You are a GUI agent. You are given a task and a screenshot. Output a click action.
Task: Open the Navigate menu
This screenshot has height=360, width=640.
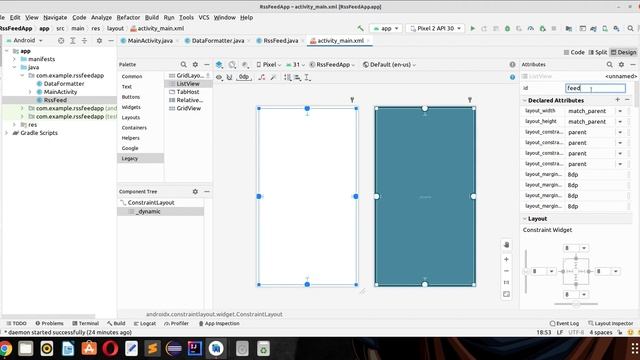pyautogui.click(x=55, y=18)
